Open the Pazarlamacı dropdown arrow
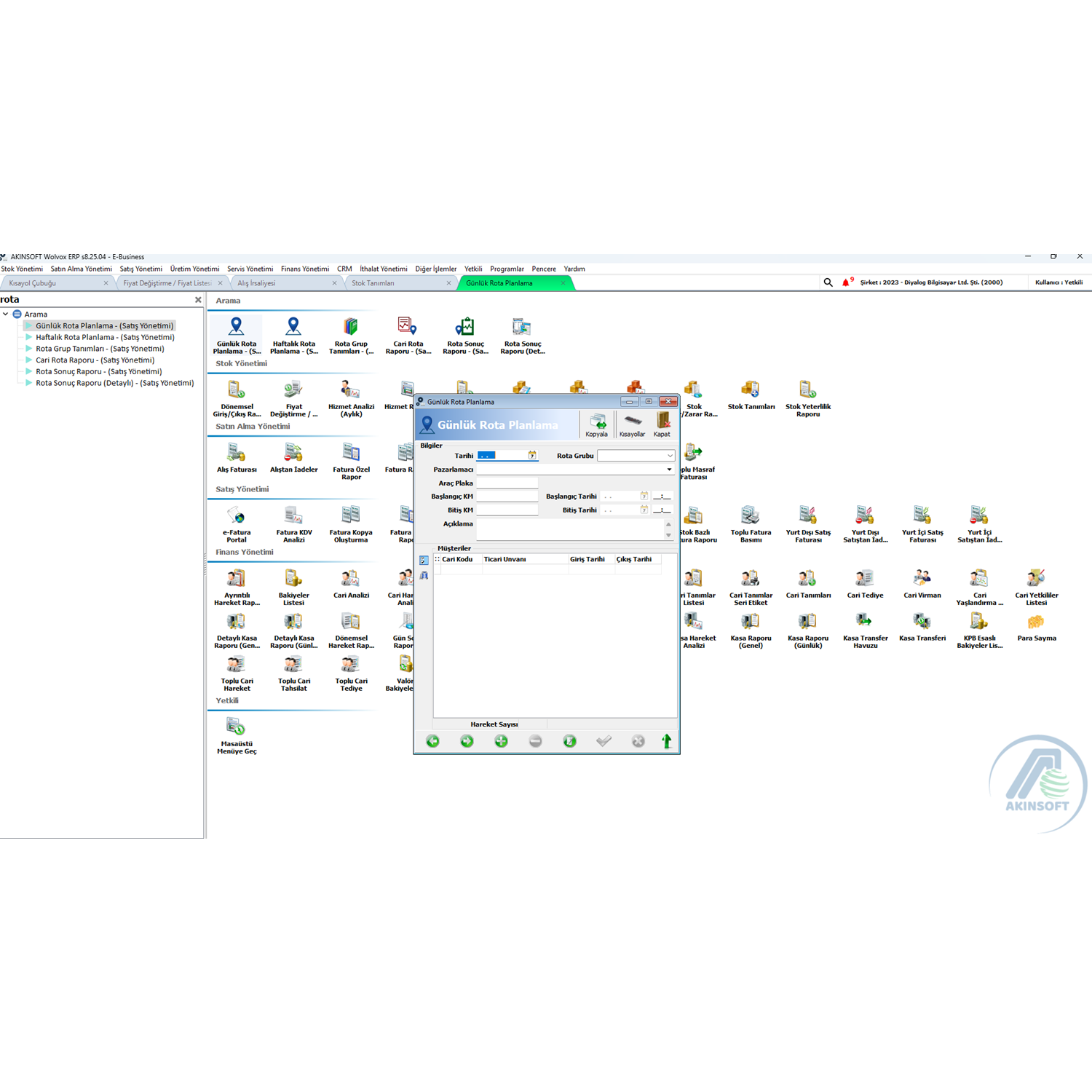The height and width of the screenshot is (1092, 1092). (x=669, y=470)
